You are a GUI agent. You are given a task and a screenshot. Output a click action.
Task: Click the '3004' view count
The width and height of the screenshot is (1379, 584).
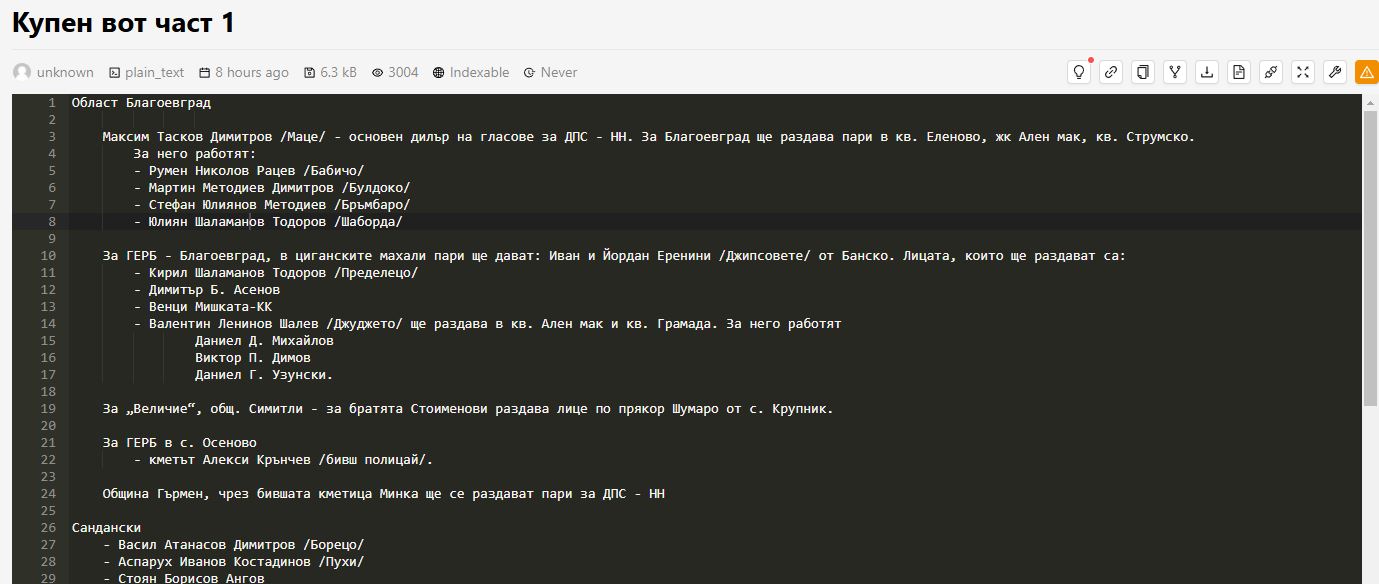(403, 72)
